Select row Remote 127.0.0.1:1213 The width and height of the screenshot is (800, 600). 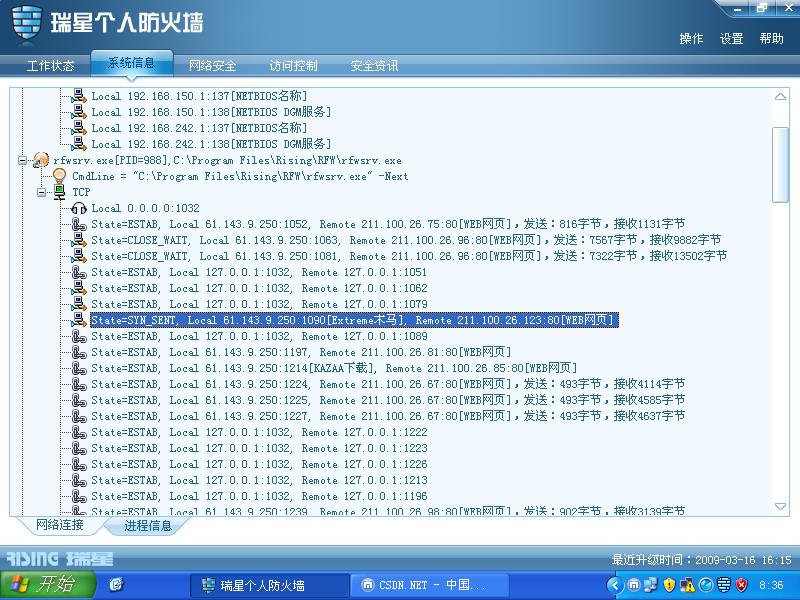(x=259, y=480)
